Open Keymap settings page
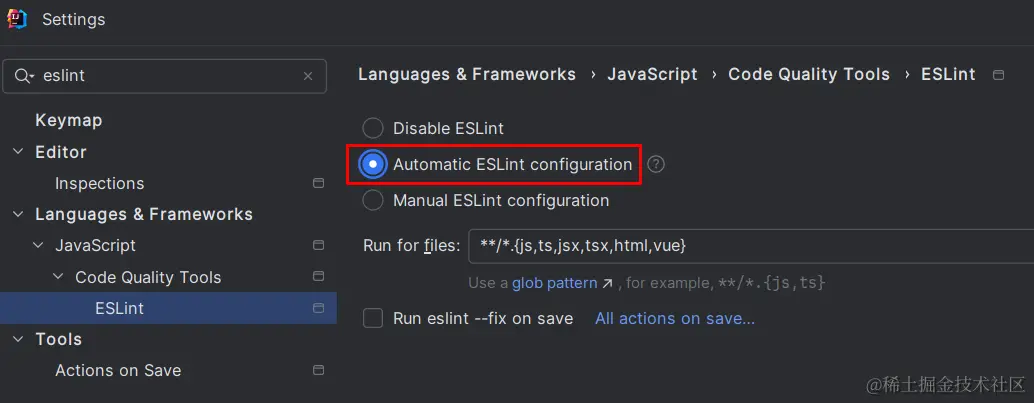 click(x=69, y=121)
